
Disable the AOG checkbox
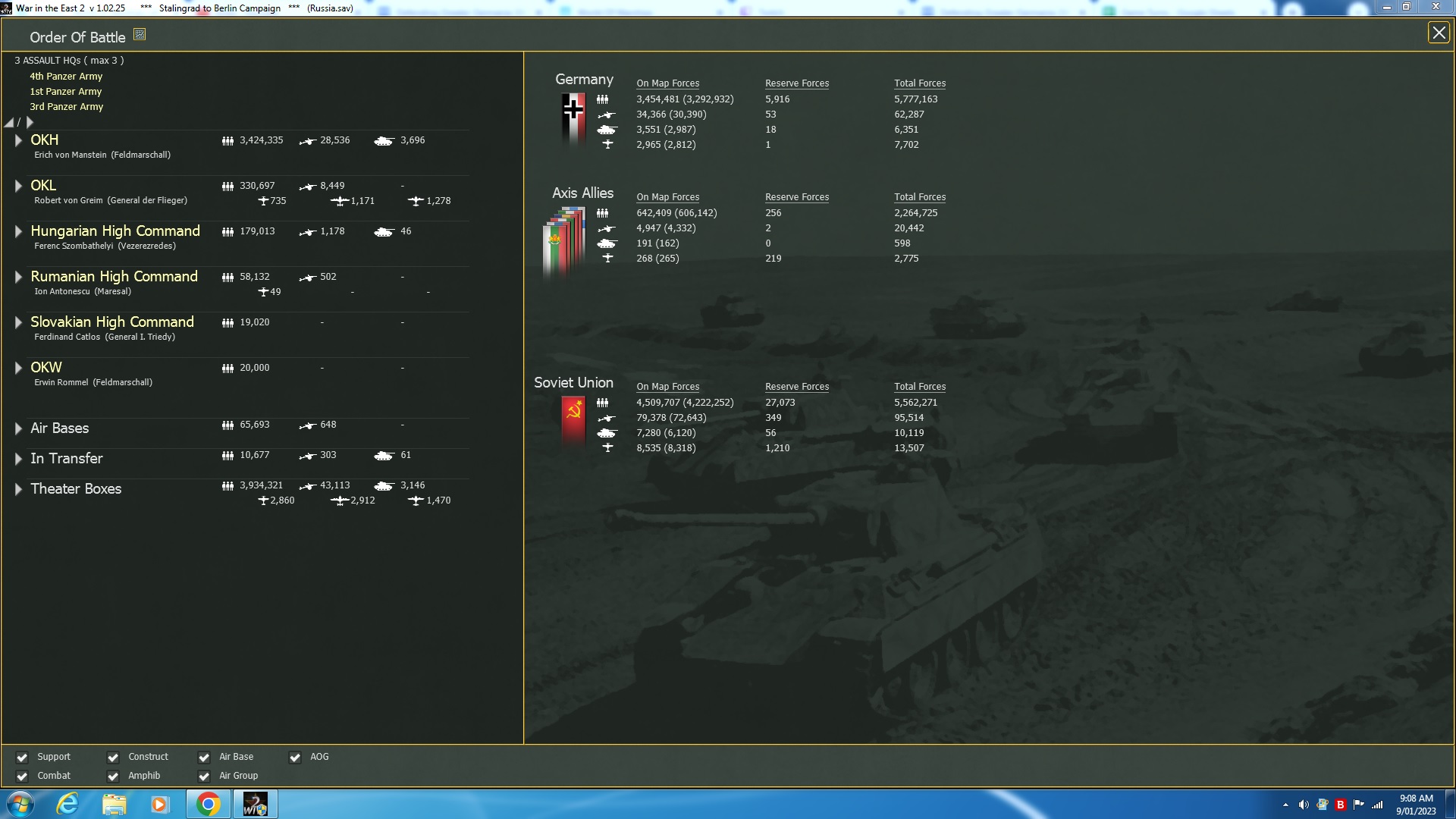point(295,758)
